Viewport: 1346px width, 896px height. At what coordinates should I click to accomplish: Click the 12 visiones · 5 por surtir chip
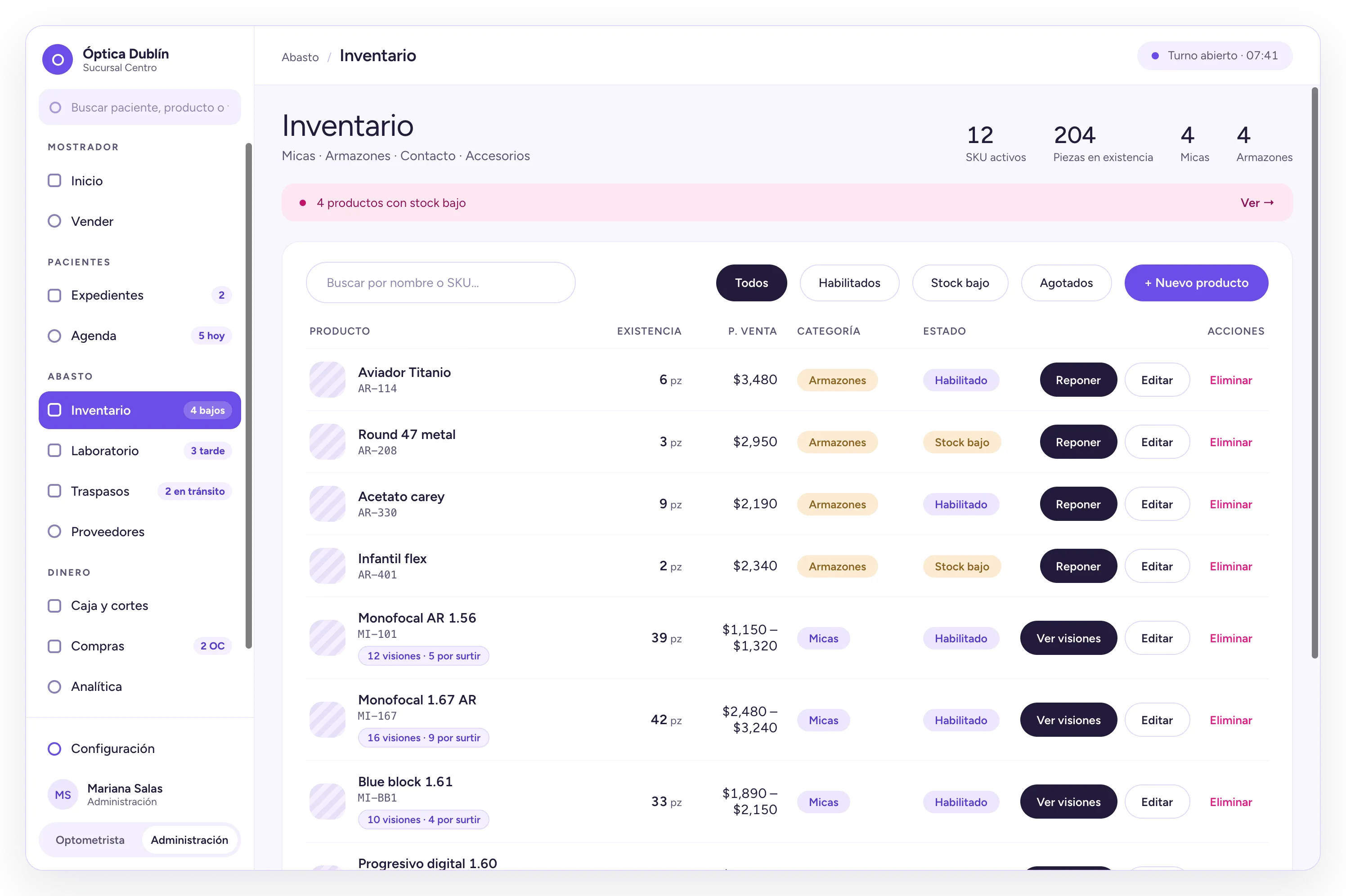(423, 656)
